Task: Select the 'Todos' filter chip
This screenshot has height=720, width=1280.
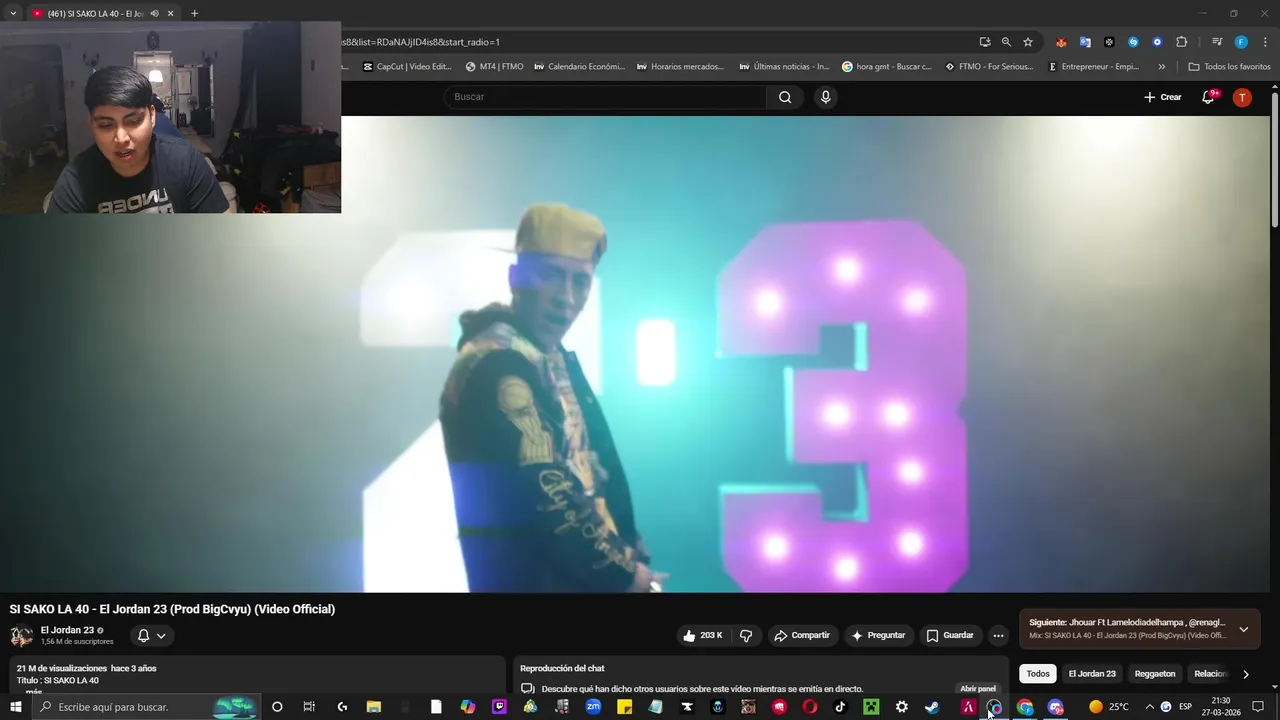Action: [x=1038, y=674]
